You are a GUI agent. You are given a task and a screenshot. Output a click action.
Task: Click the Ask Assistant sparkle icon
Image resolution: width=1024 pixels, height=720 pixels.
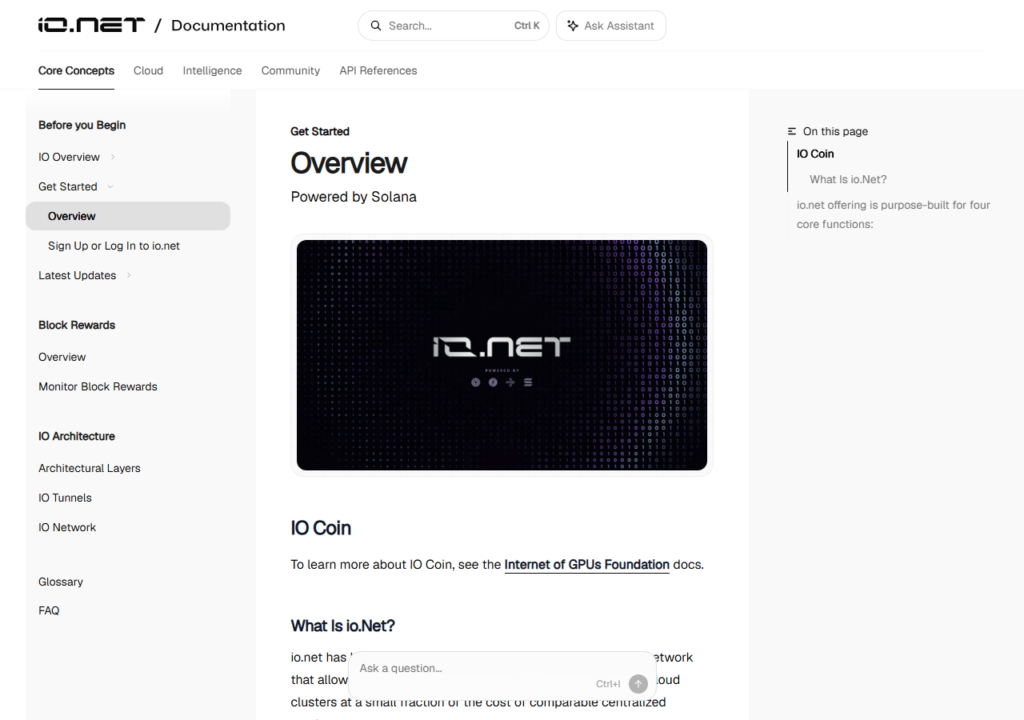(573, 25)
